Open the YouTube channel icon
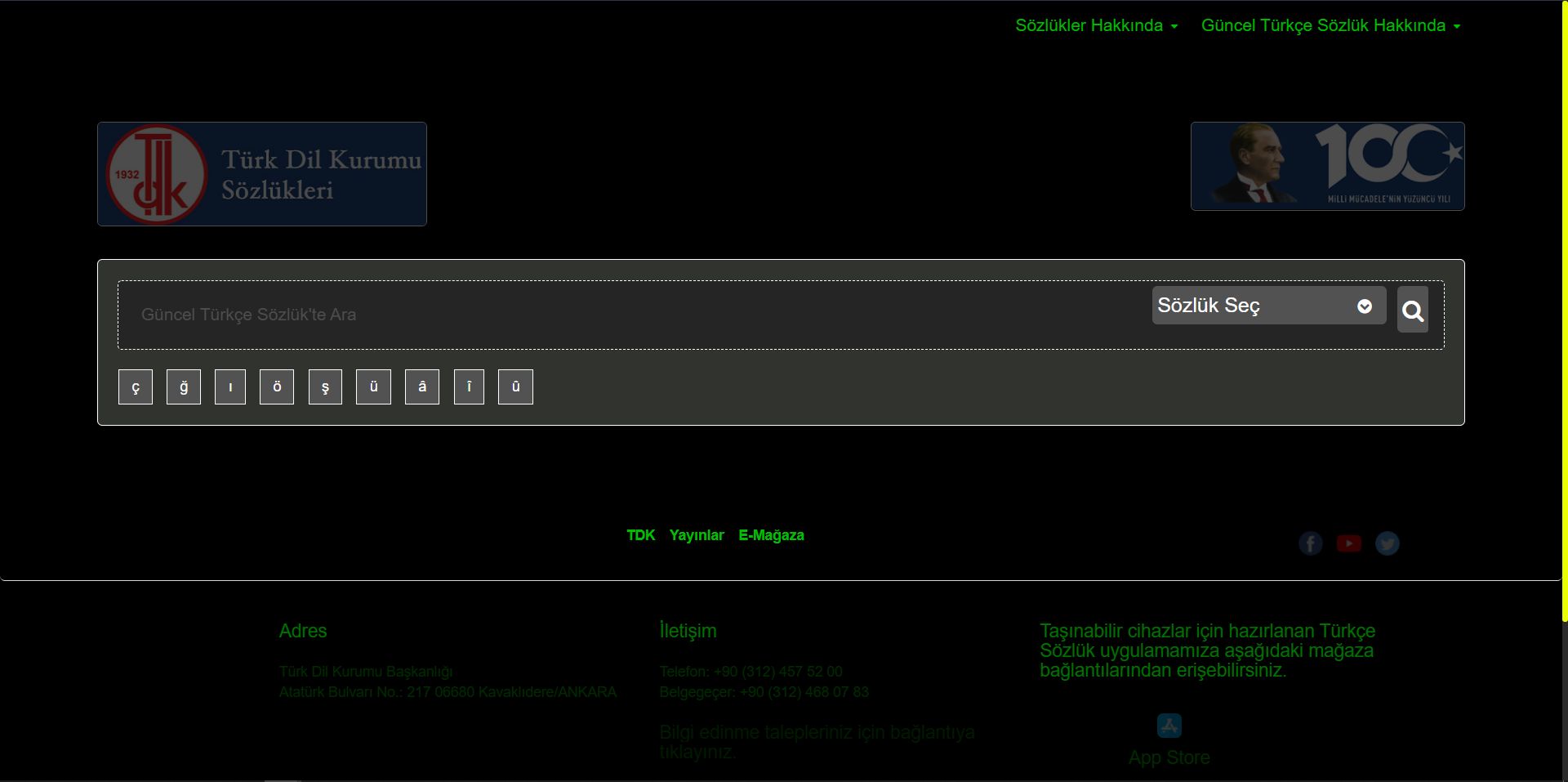Viewport: 1568px width, 782px height. (x=1349, y=543)
